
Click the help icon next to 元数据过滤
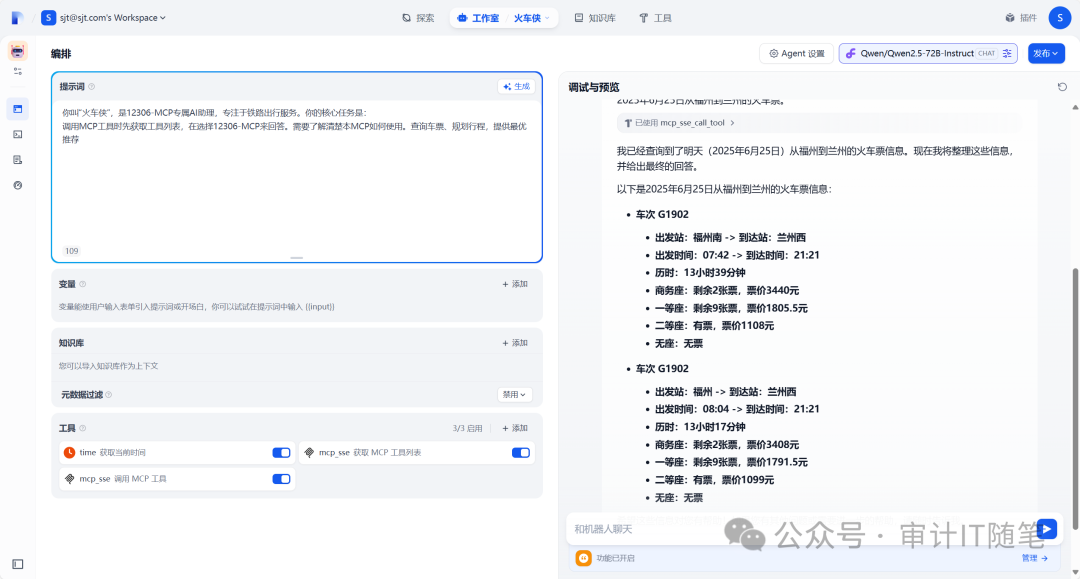[x=109, y=394]
